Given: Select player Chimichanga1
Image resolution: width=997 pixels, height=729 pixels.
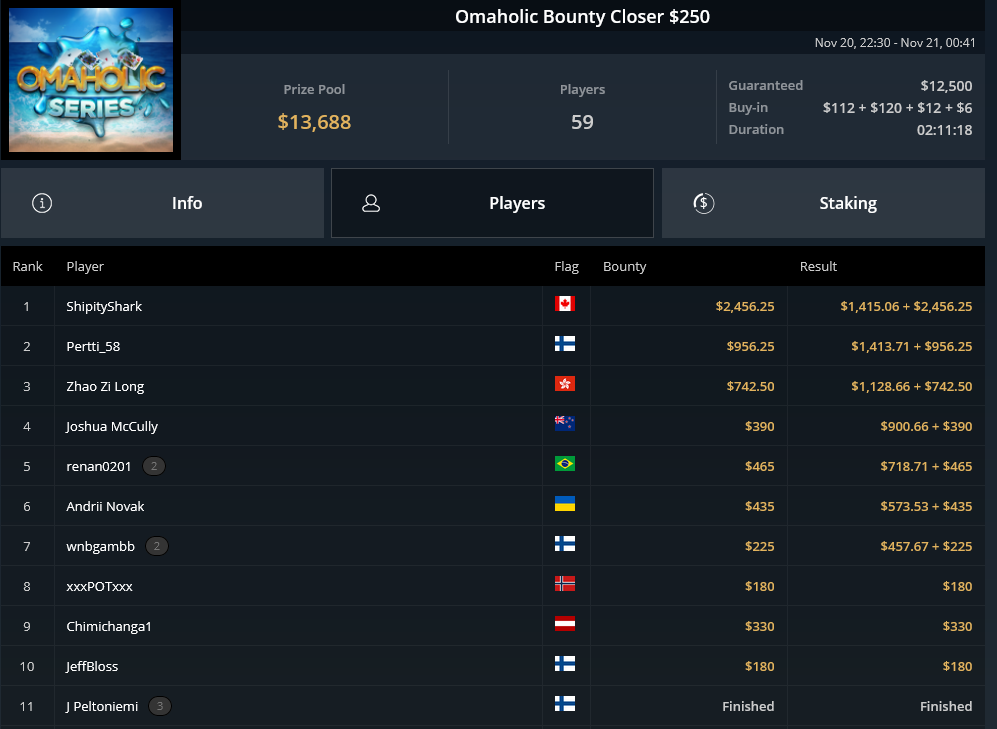Looking at the screenshot, I should (x=109, y=627).
